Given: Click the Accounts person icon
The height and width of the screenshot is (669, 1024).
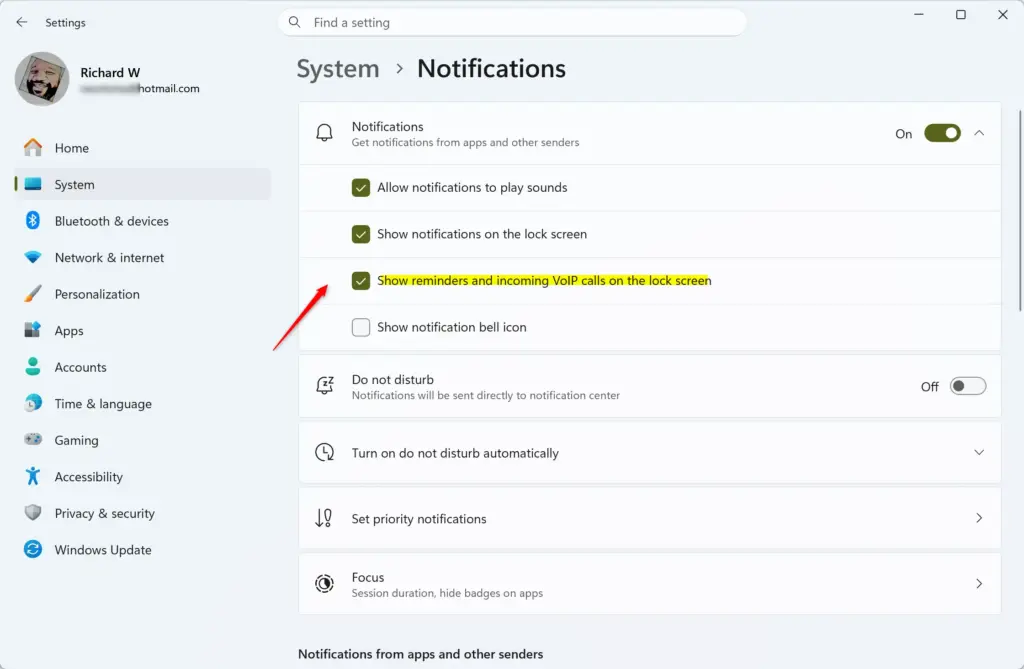Looking at the screenshot, I should click(x=33, y=367).
